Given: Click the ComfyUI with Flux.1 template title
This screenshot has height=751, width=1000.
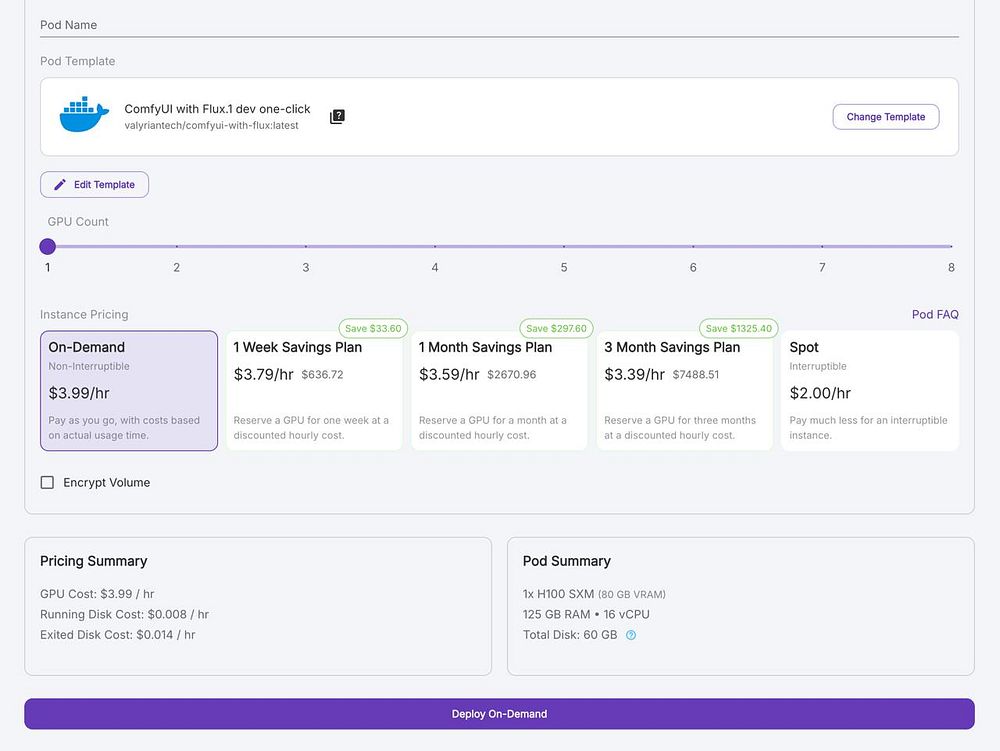Looking at the screenshot, I should click(x=217, y=109).
